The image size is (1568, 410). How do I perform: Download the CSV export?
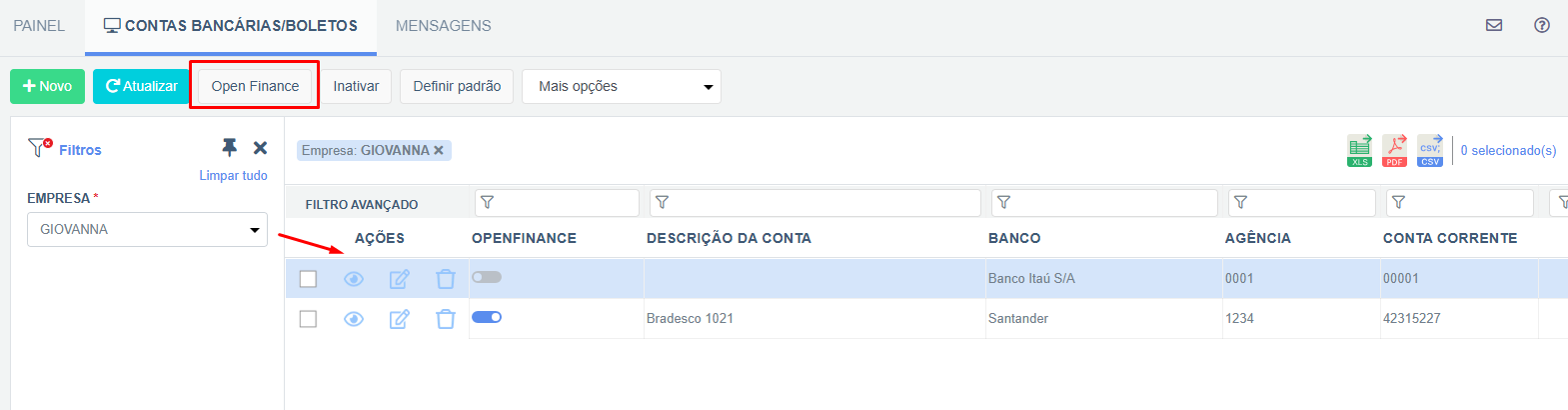click(x=1430, y=150)
